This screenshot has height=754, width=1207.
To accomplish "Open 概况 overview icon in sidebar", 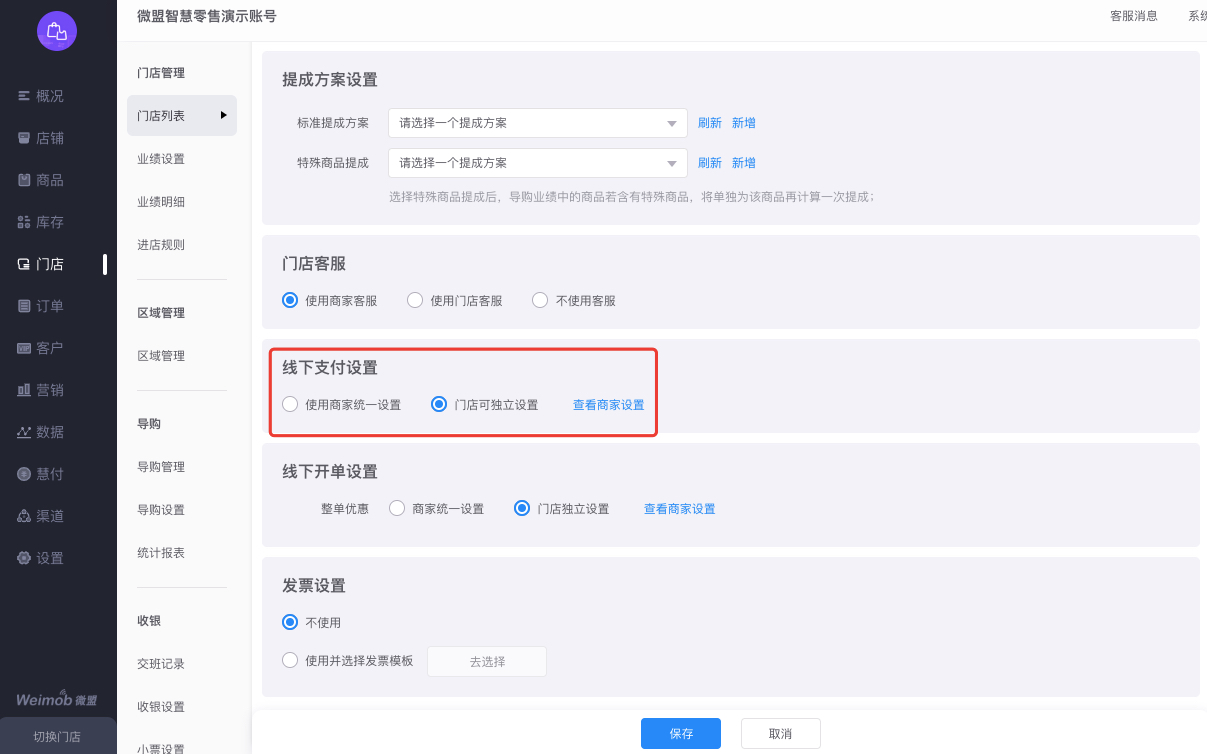I will click(24, 96).
